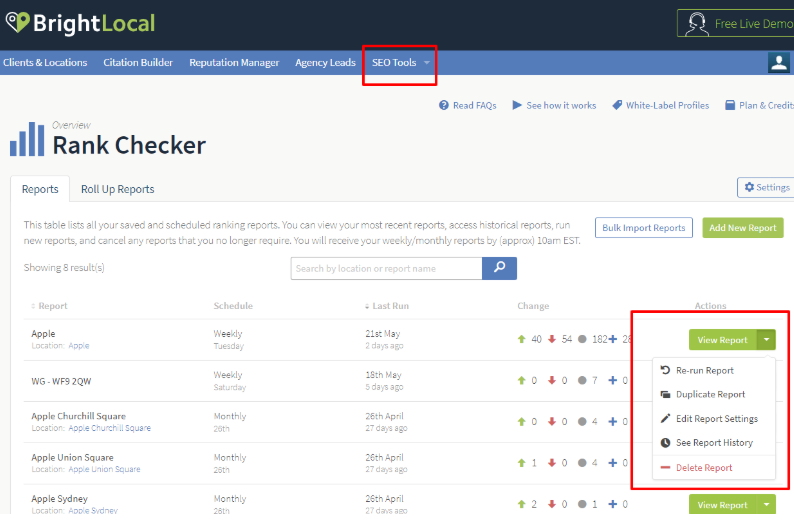Viewport: 794px width, 530px height.
Task: Click the 18th May last run date
Action: coord(383,375)
